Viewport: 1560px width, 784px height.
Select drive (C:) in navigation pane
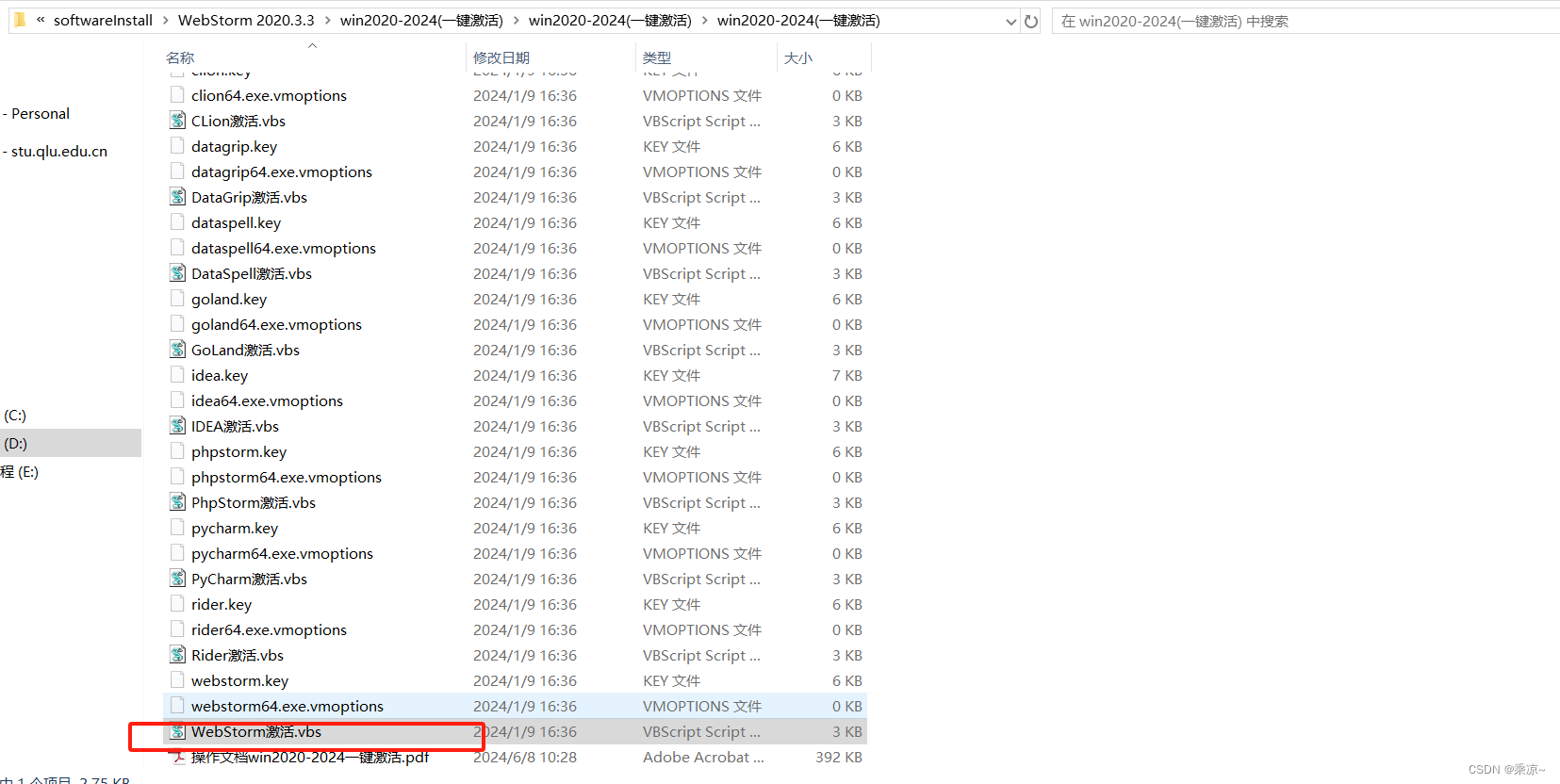pos(15,416)
